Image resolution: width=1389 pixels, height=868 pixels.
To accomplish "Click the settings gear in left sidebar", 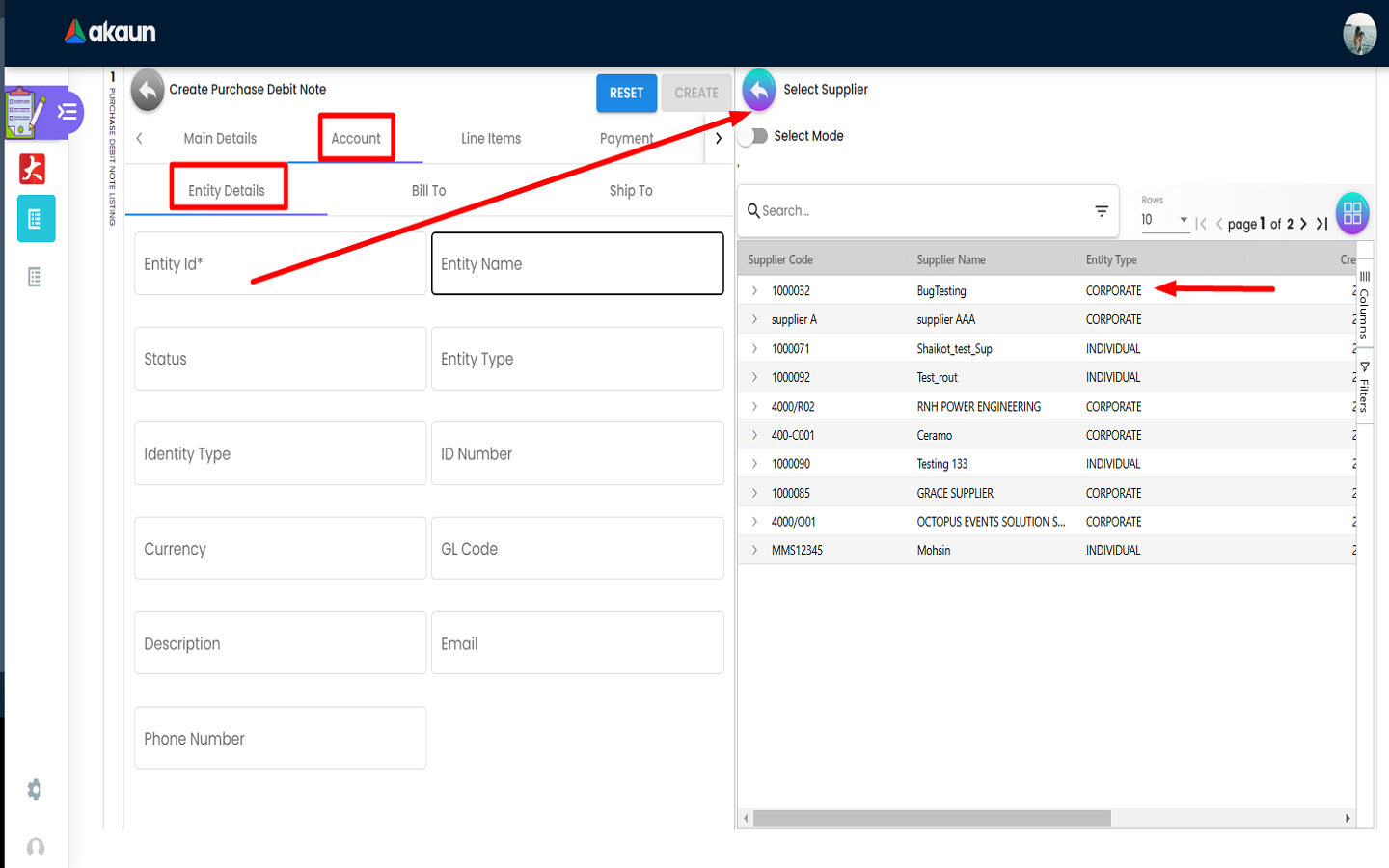I will [x=35, y=790].
